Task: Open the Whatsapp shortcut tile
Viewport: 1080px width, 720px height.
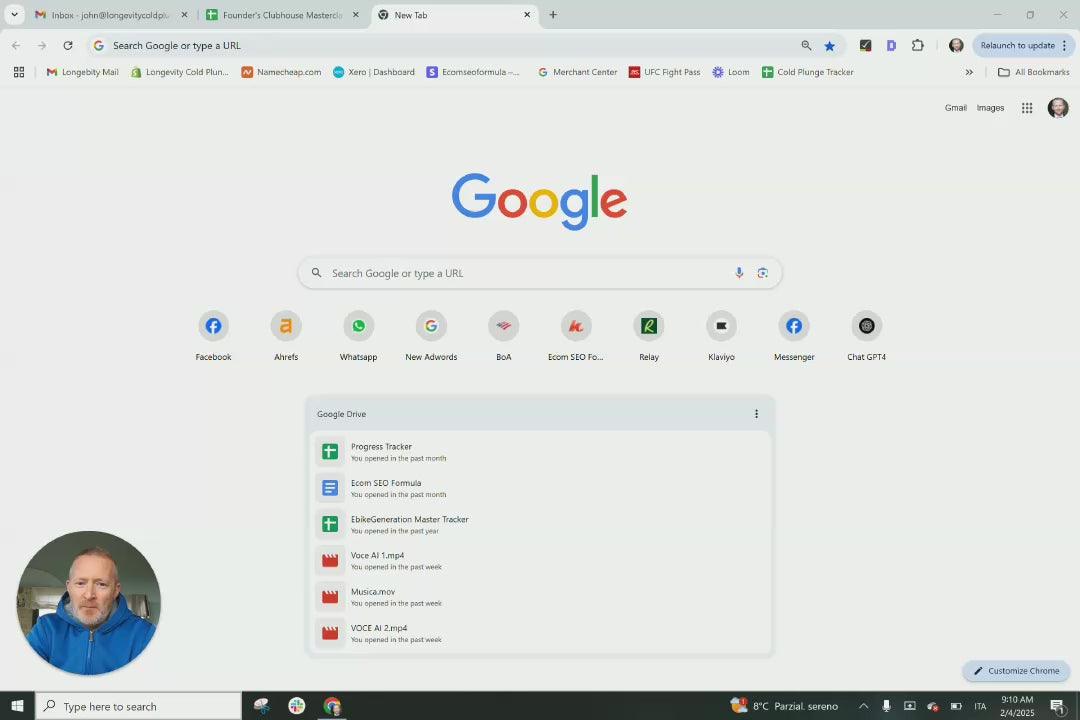Action: [358, 326]
